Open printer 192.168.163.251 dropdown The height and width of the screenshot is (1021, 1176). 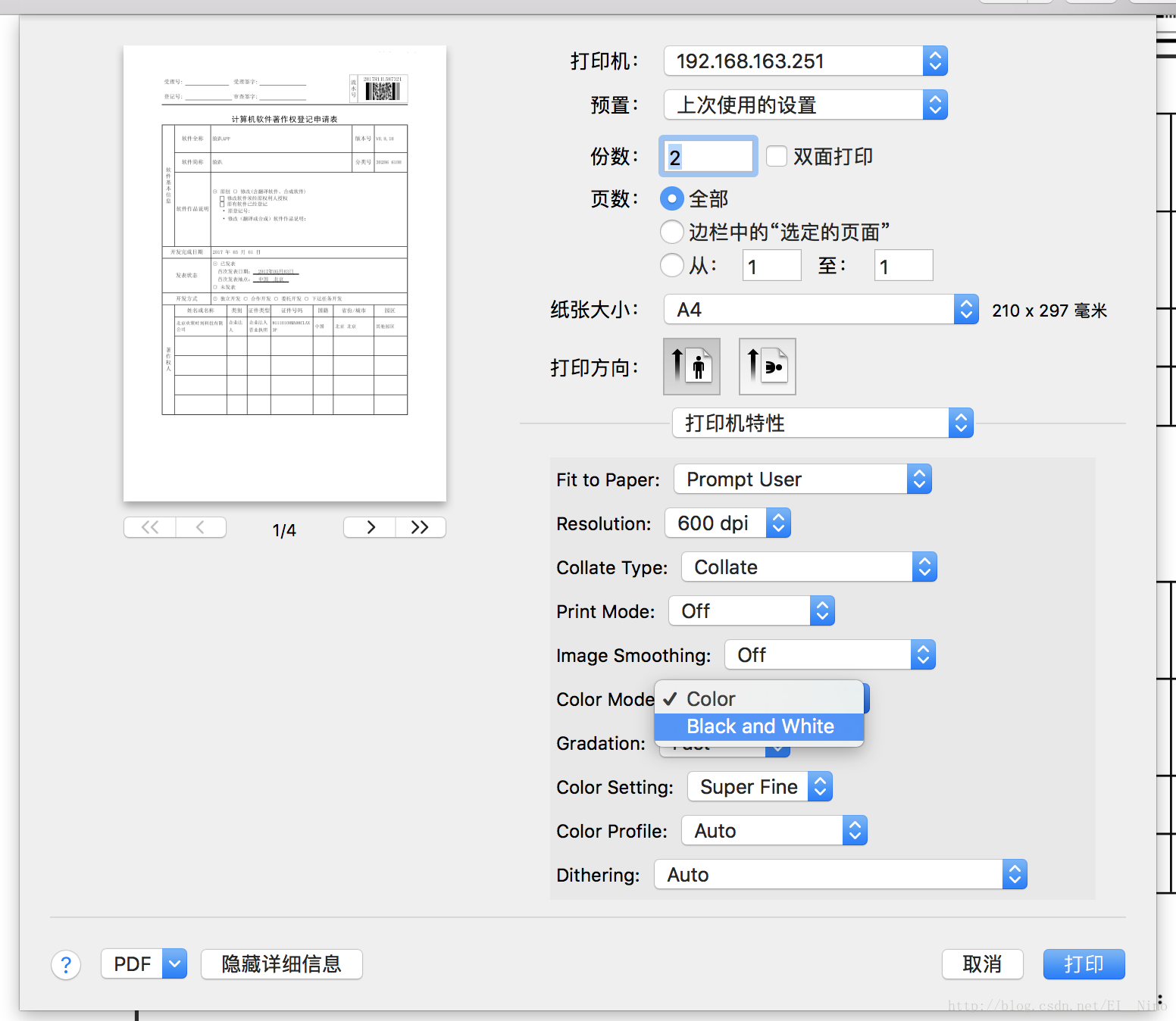point(805,61)
